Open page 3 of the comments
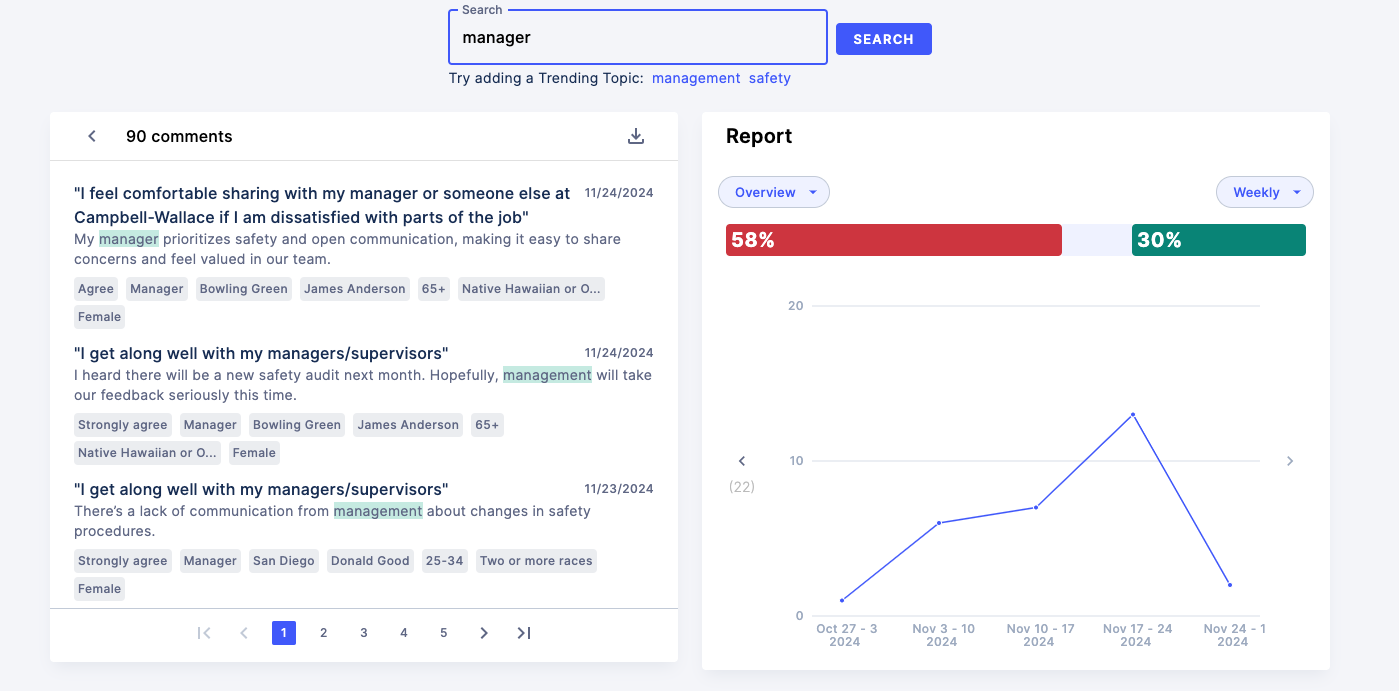This screenshot has width=1399, height=691. click(x=363, y=633)
